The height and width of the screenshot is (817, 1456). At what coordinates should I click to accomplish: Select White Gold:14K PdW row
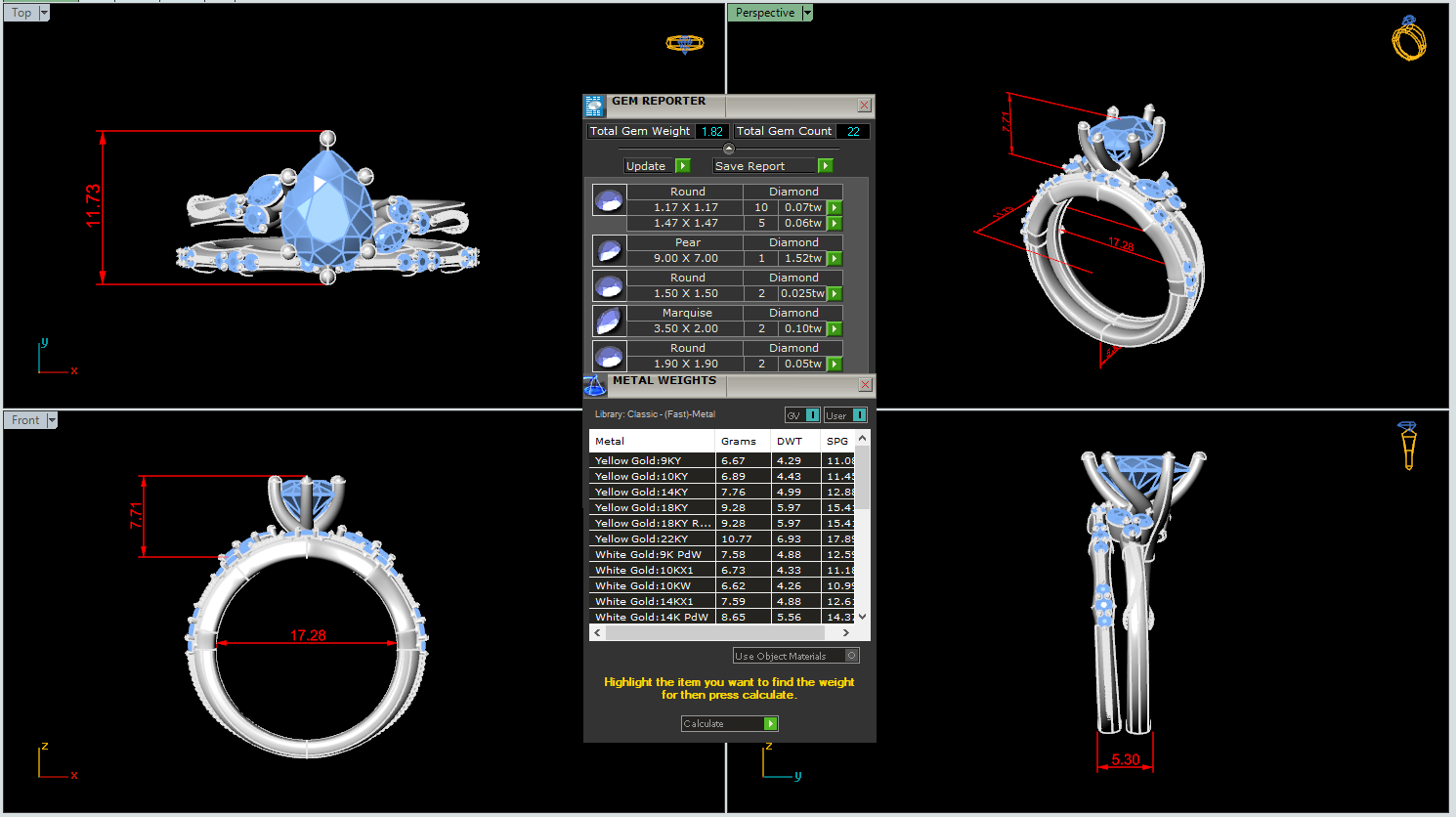click(722, 617)
